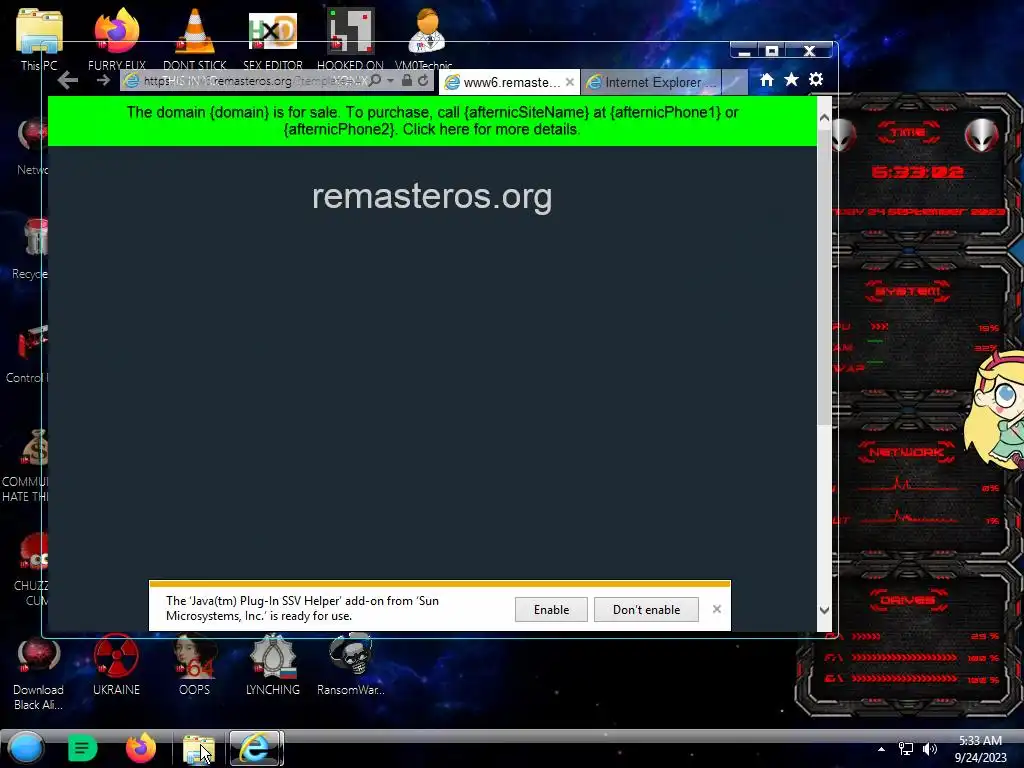Select the Firefox desktop icon labeled FURRY

[x=117, y=39]
